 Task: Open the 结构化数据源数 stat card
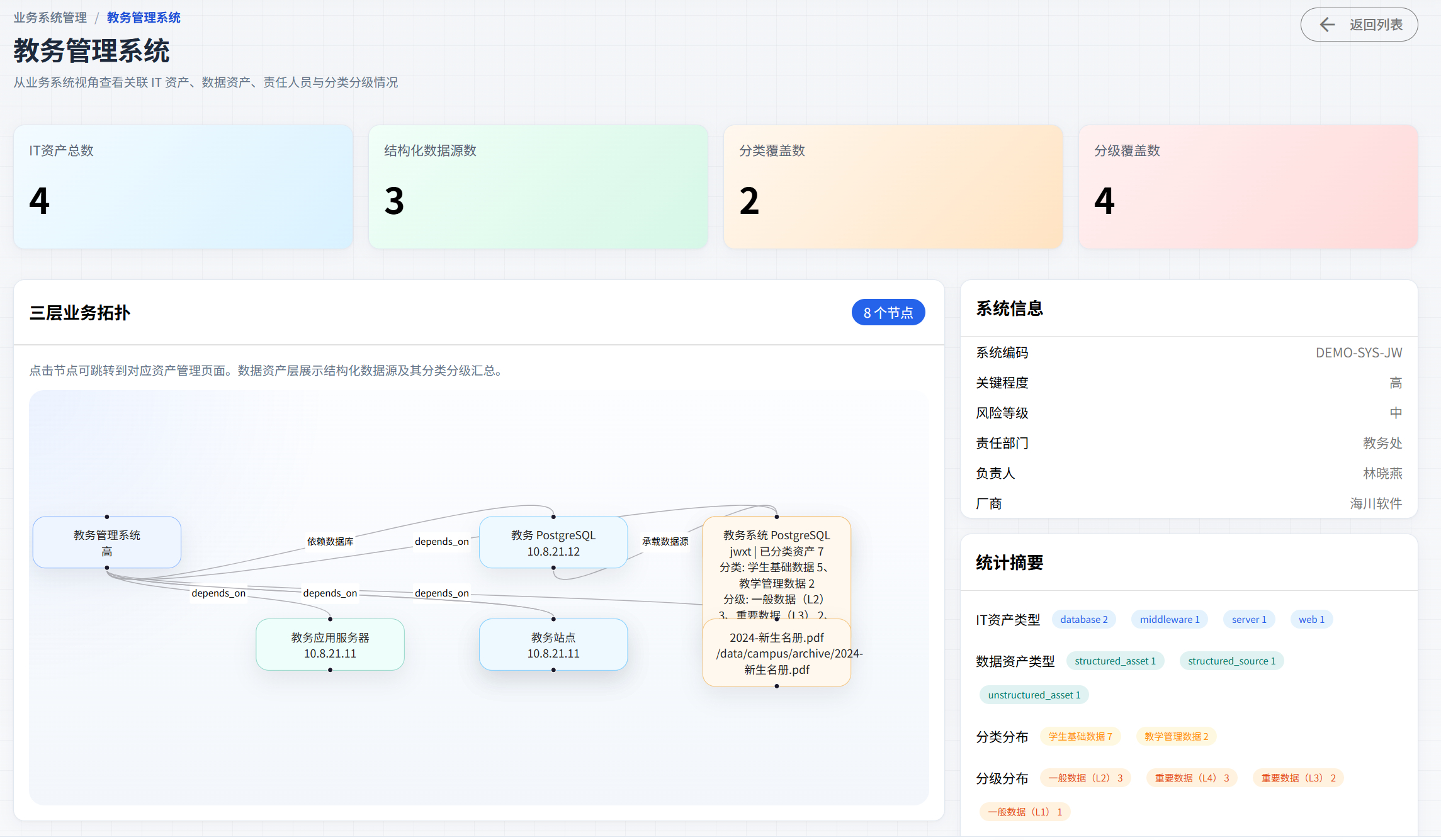click(x=538, y=186)
